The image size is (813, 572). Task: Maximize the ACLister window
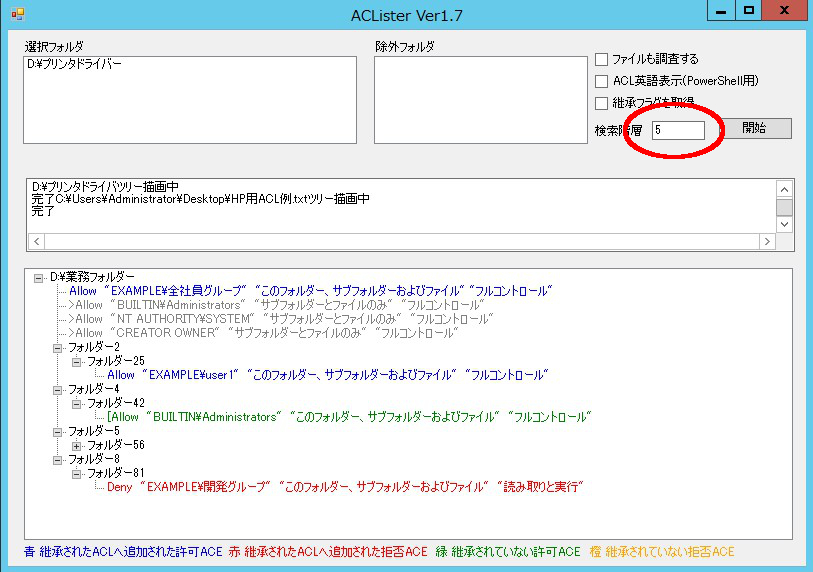point(749,10)
